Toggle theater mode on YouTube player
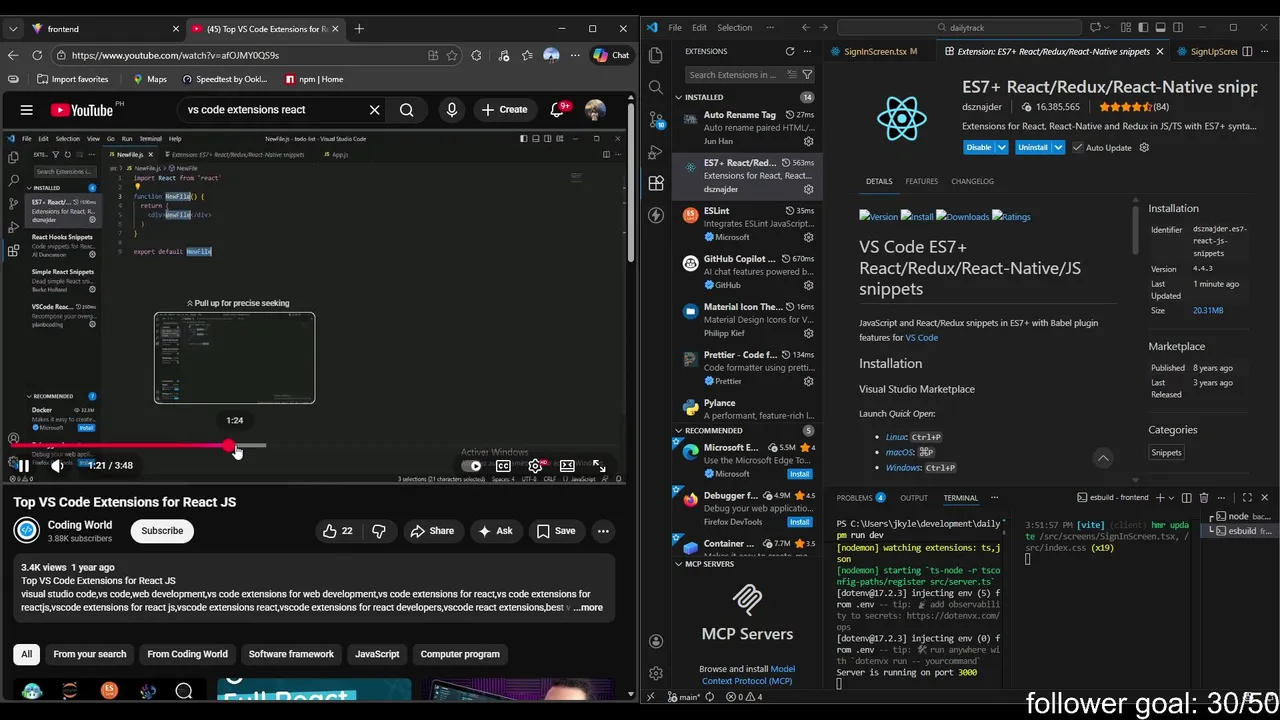 [x=567, y=465]
